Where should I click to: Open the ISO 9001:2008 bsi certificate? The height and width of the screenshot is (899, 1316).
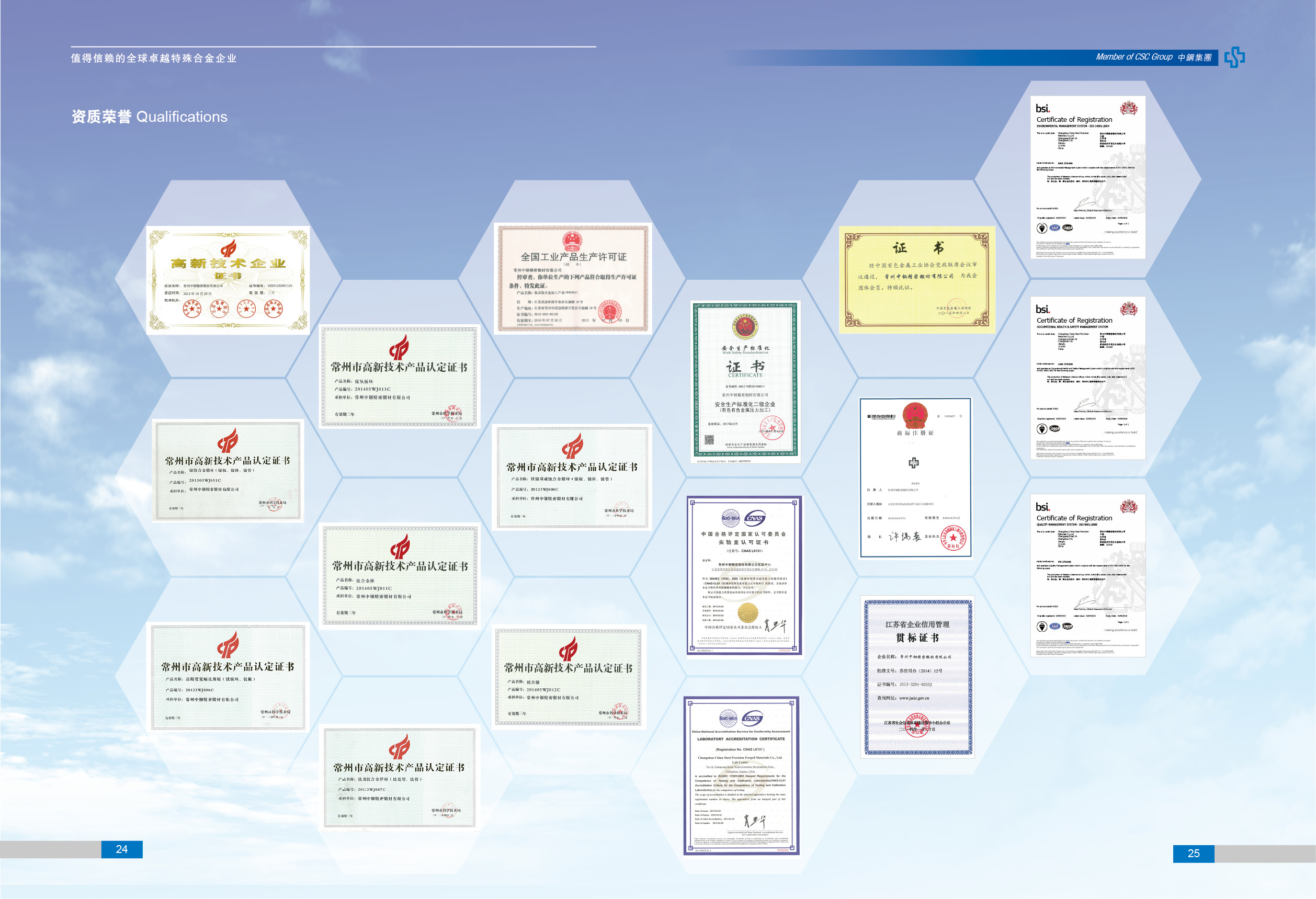[x=1088, y=575]
